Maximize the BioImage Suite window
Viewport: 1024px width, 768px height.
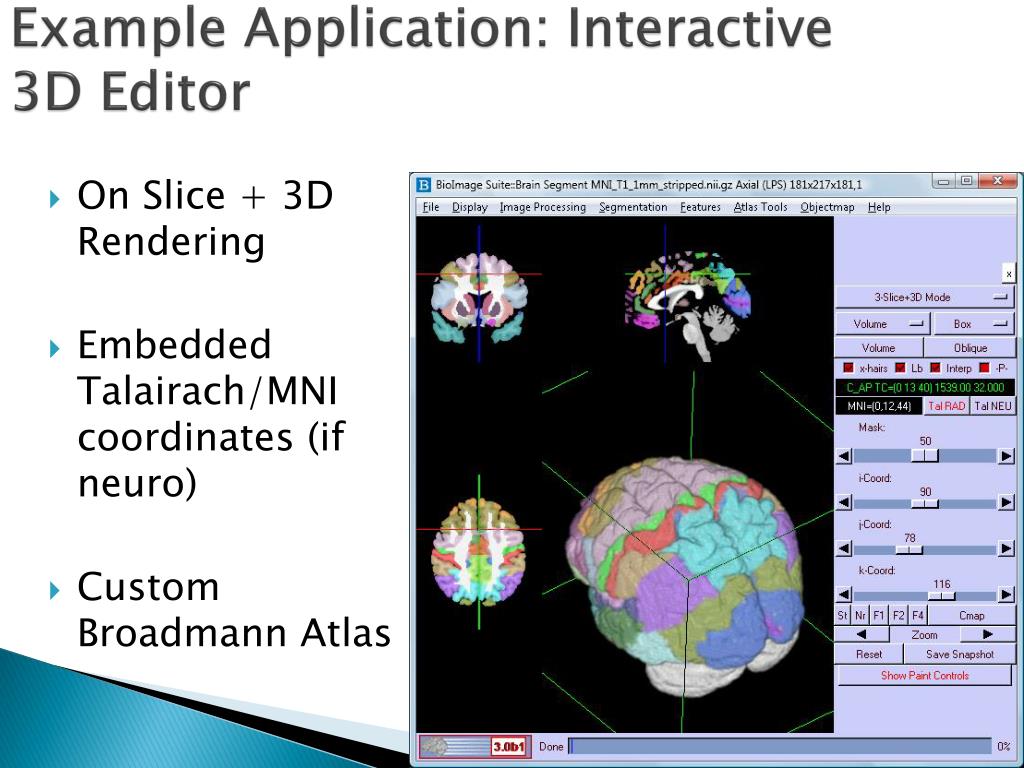tap(966, 181)
